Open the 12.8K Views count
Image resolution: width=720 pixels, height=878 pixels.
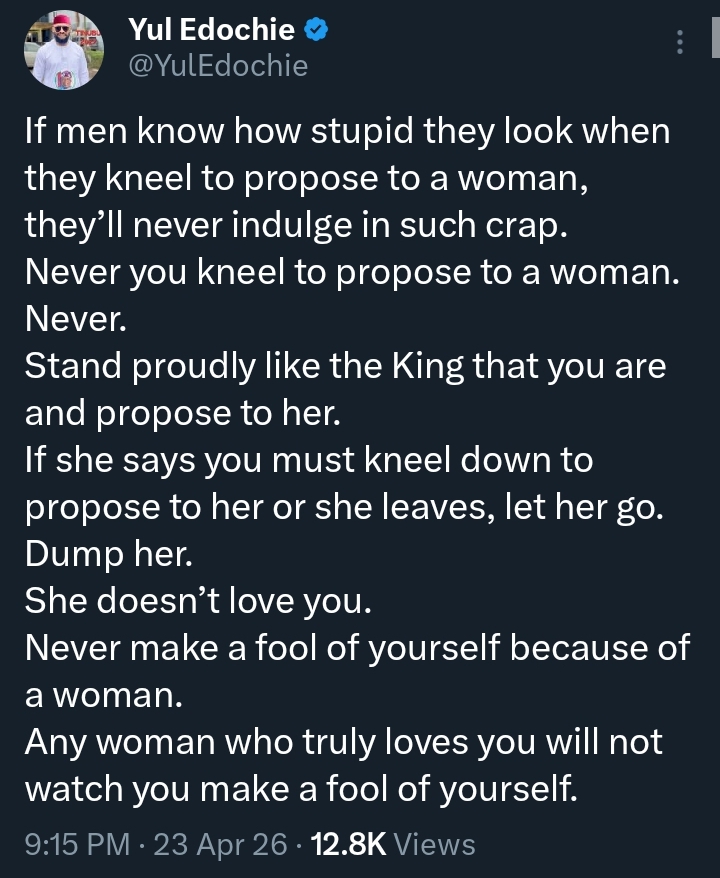393,845
